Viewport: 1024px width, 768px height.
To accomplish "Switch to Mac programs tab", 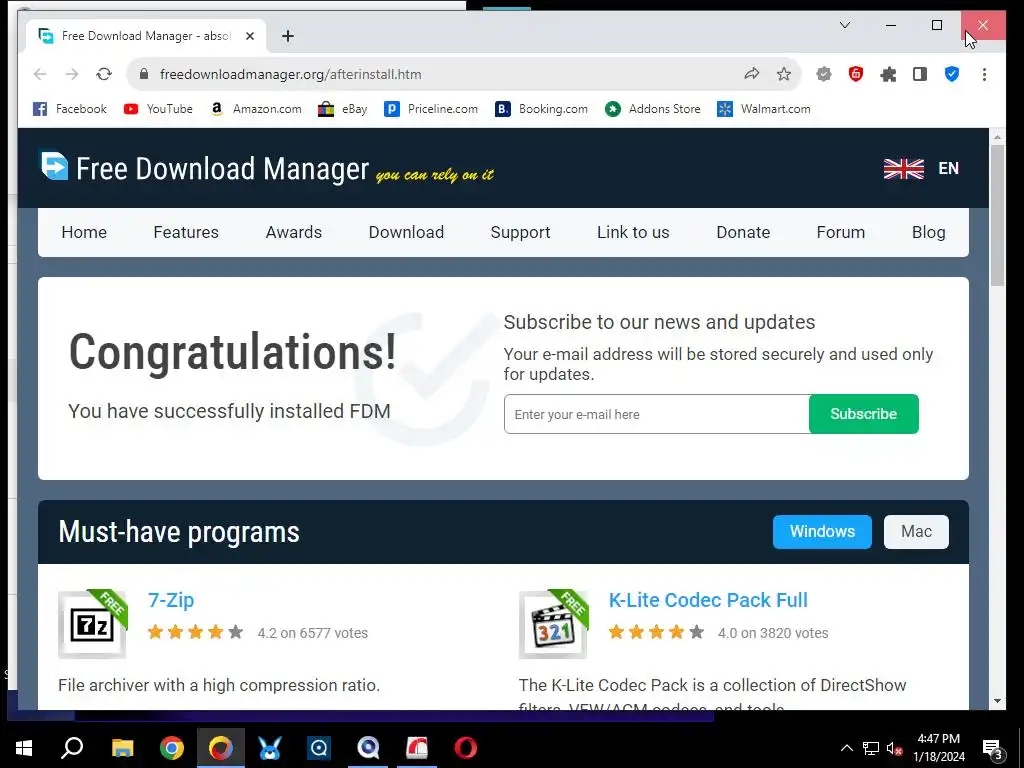I will coord(916,532).
